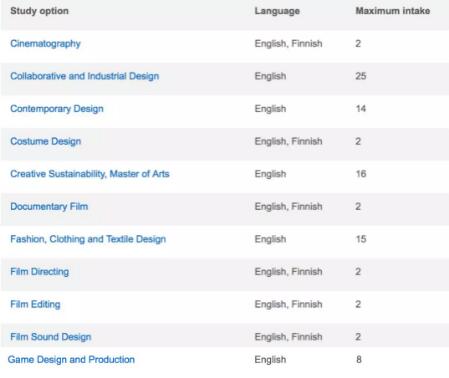Click the Cinematography row language cell

coord(288,44)
